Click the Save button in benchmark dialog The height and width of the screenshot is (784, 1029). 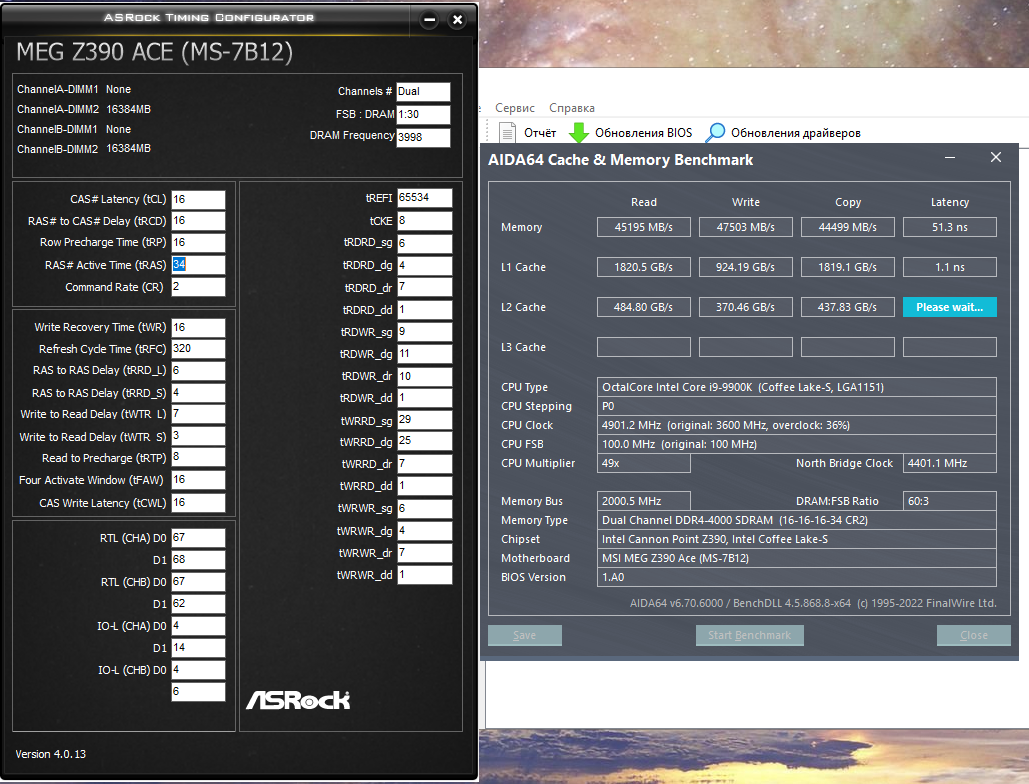click(x=524, y=635)
